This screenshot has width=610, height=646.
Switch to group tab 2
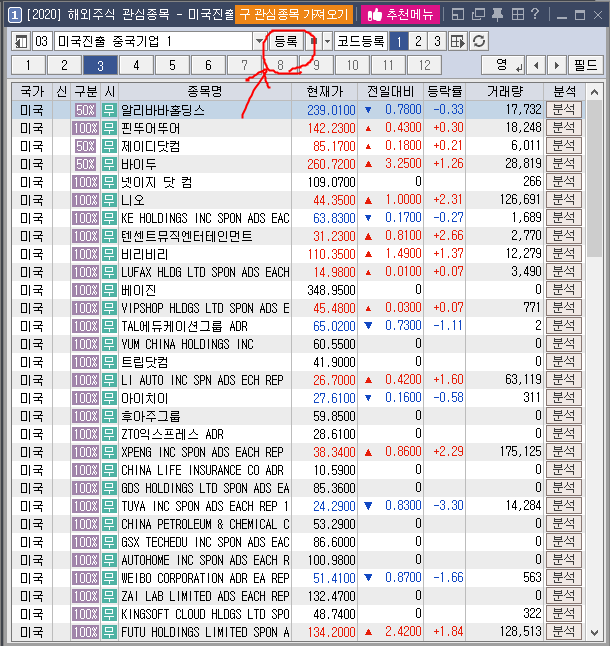coord(64,65)
